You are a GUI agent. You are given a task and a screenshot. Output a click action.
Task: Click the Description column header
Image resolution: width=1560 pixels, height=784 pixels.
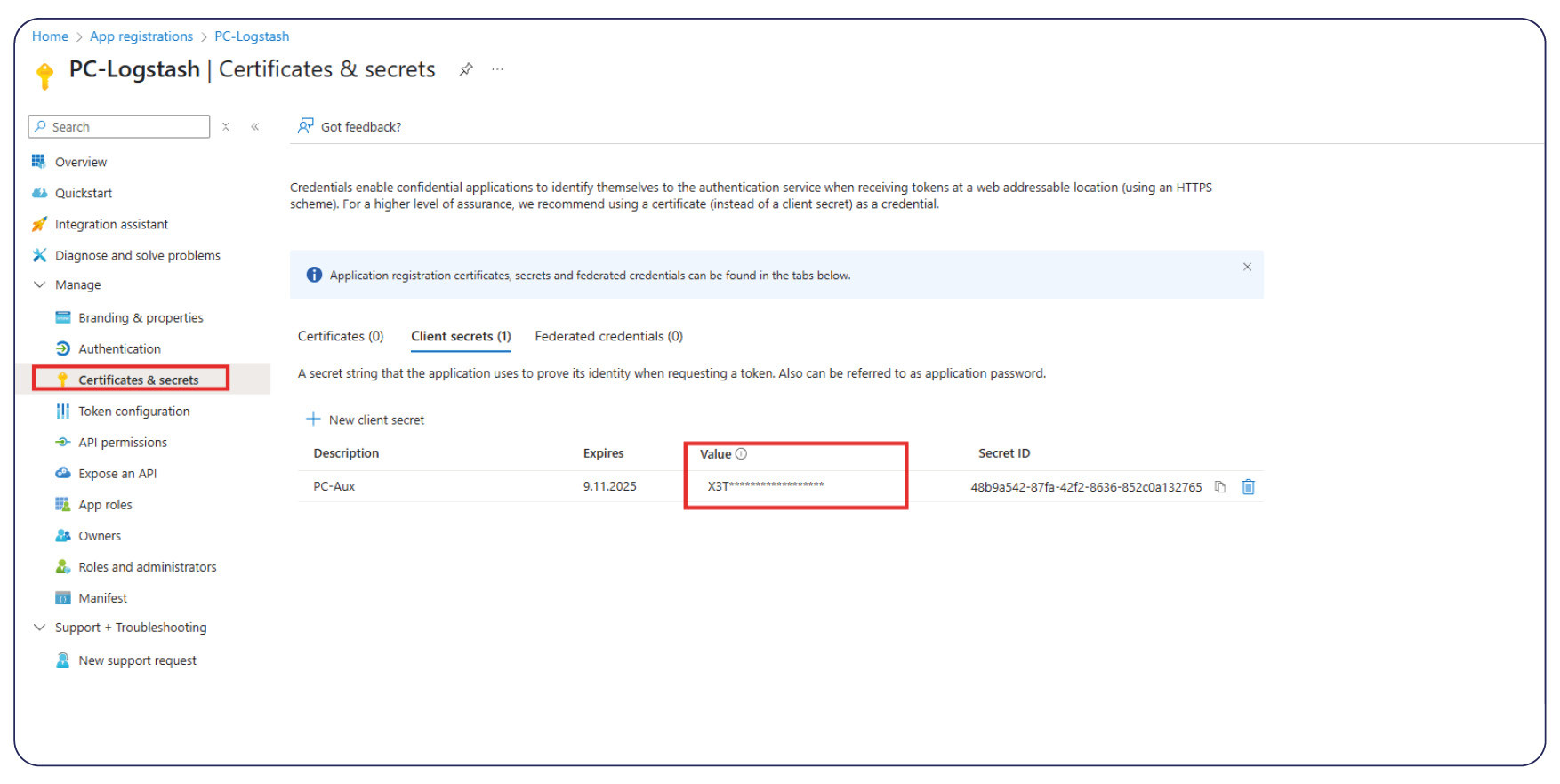[346, 453]
